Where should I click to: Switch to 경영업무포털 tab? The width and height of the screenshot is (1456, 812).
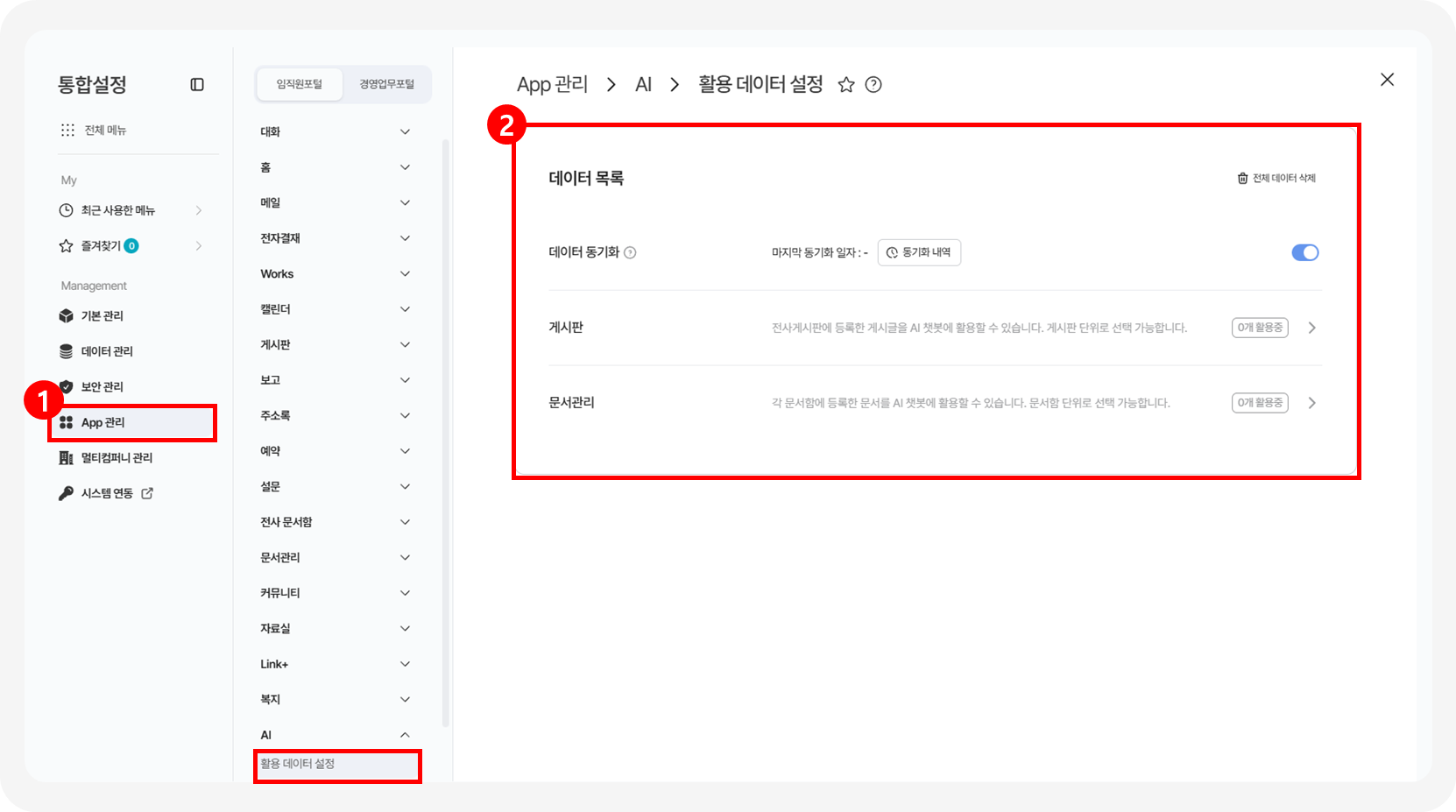click(386, 84)
